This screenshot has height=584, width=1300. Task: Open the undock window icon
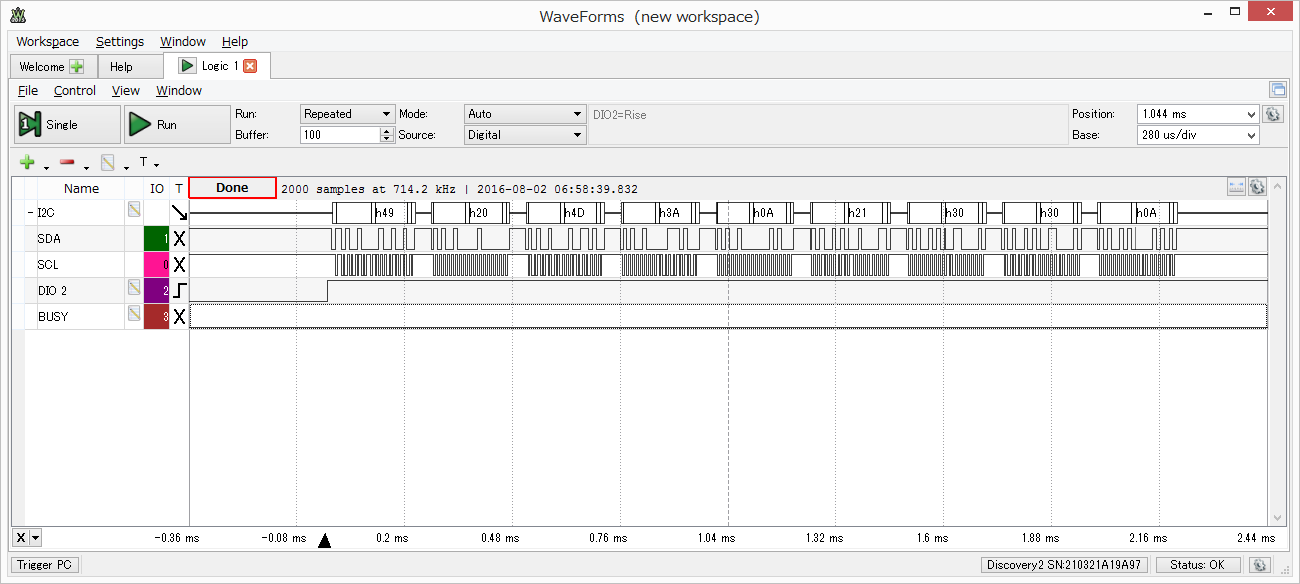pyautogui.click(x=1277, y=89)
